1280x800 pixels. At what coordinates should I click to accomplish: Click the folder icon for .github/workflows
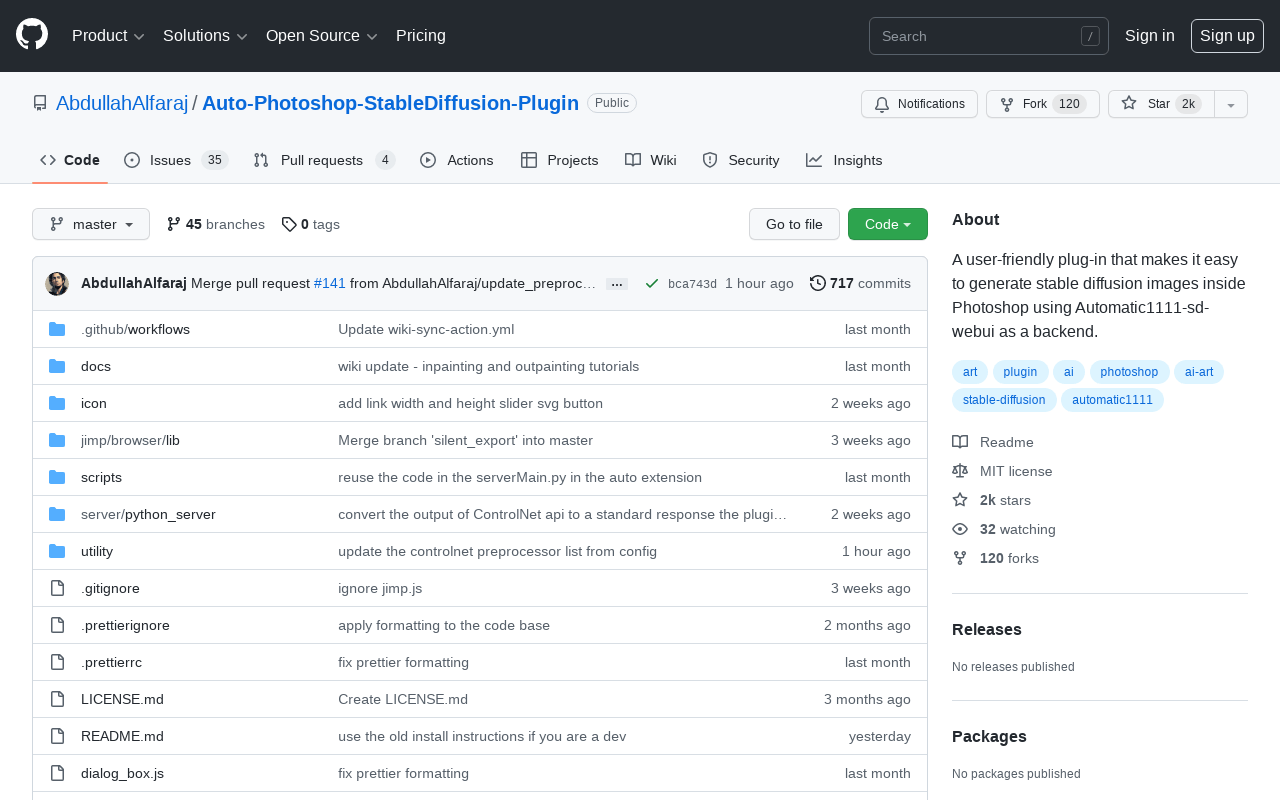point(57,329)
